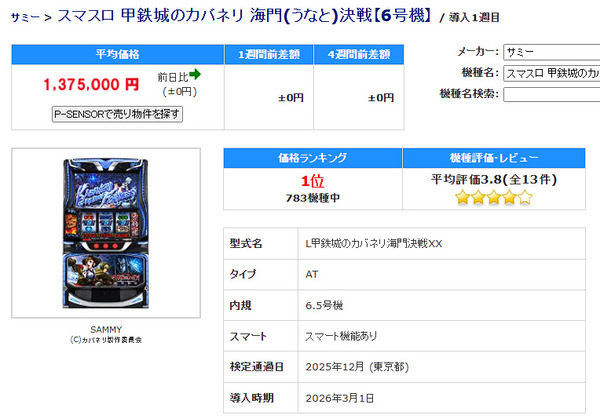The image size is (600, 419).
Task: Click the 783機種中 ranking count text
Action: [313, 198]
